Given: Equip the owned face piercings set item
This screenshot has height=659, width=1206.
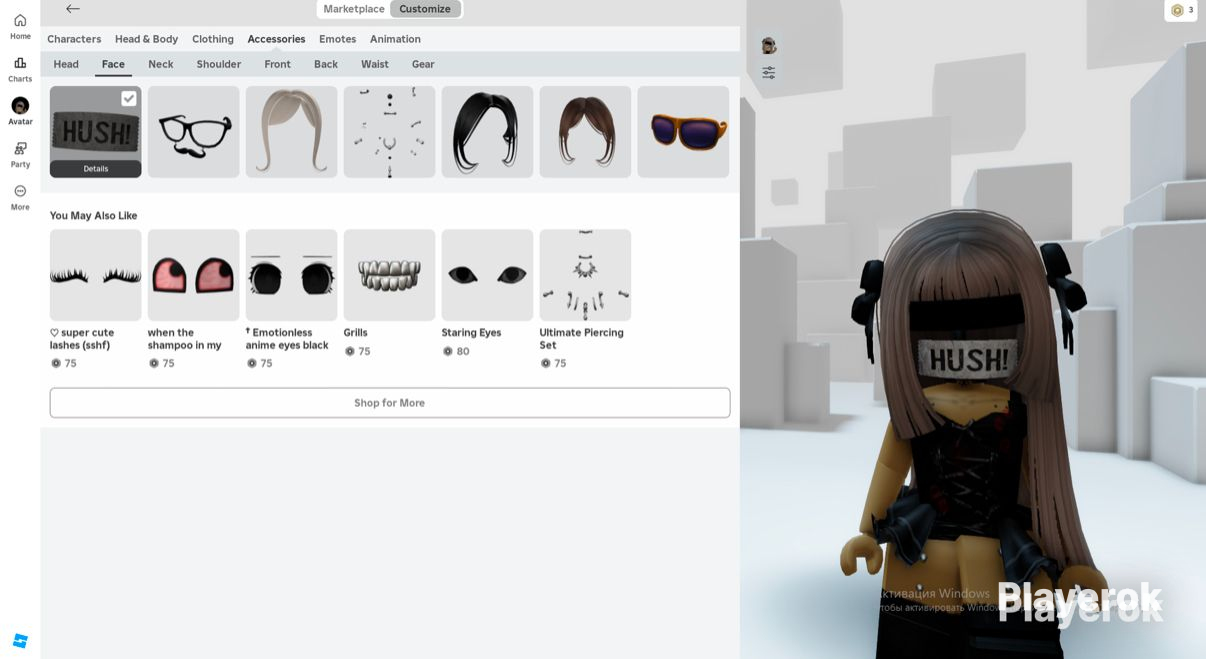Looking at the screenshot, I should click(x=390, y=132).
